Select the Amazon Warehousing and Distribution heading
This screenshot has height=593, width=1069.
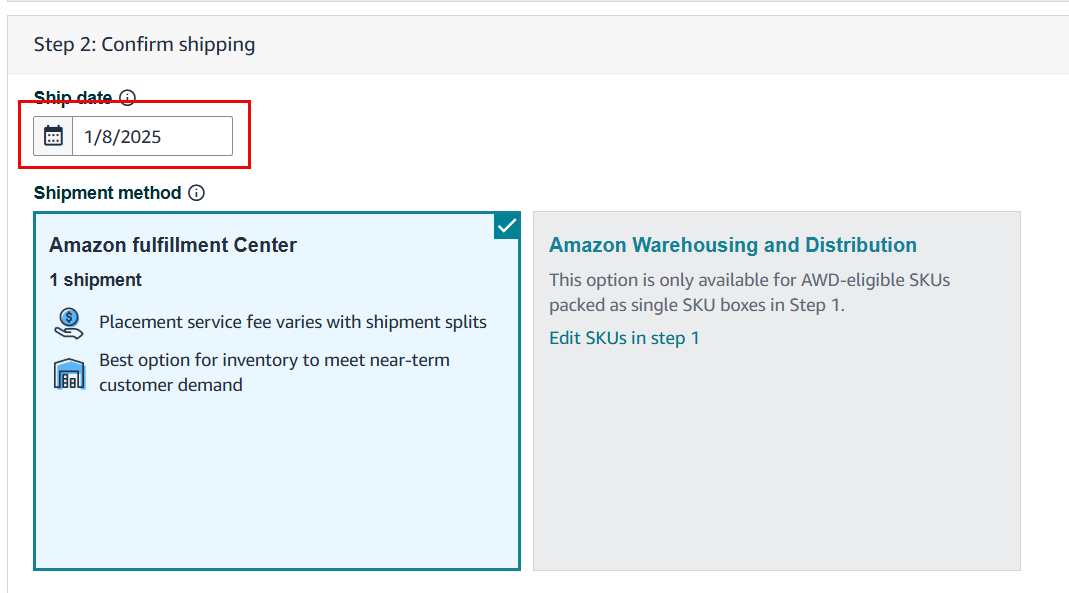(x=733, y=245)
